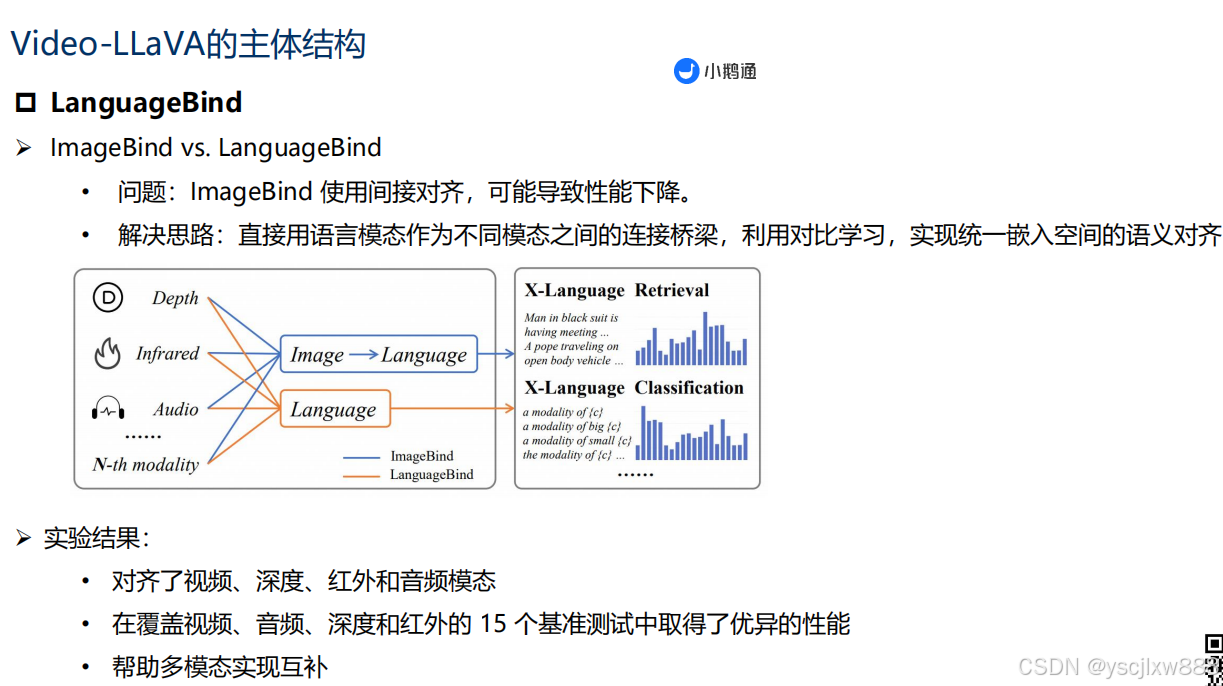Viewport: 1223px width, 686px height.
Task: Click the Infrared flame icon
Action: coord(106,352)
